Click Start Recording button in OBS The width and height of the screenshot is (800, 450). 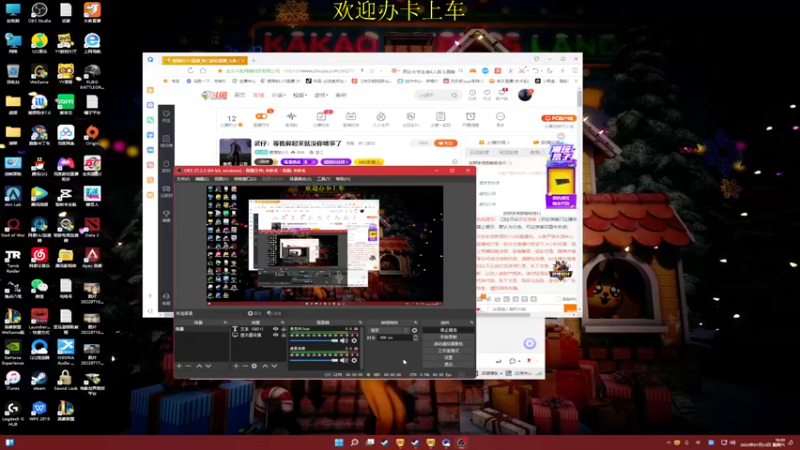(448, 337)
